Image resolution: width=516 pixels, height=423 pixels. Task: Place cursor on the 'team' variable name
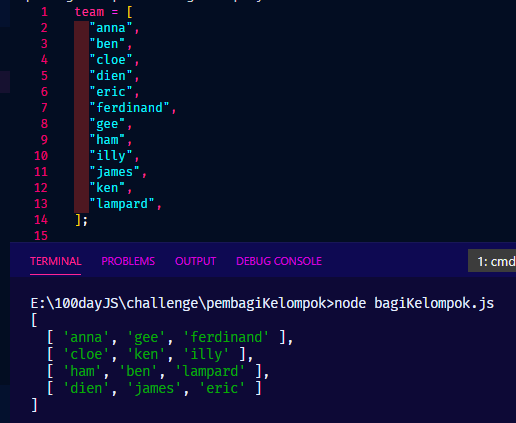pos(89,12)
